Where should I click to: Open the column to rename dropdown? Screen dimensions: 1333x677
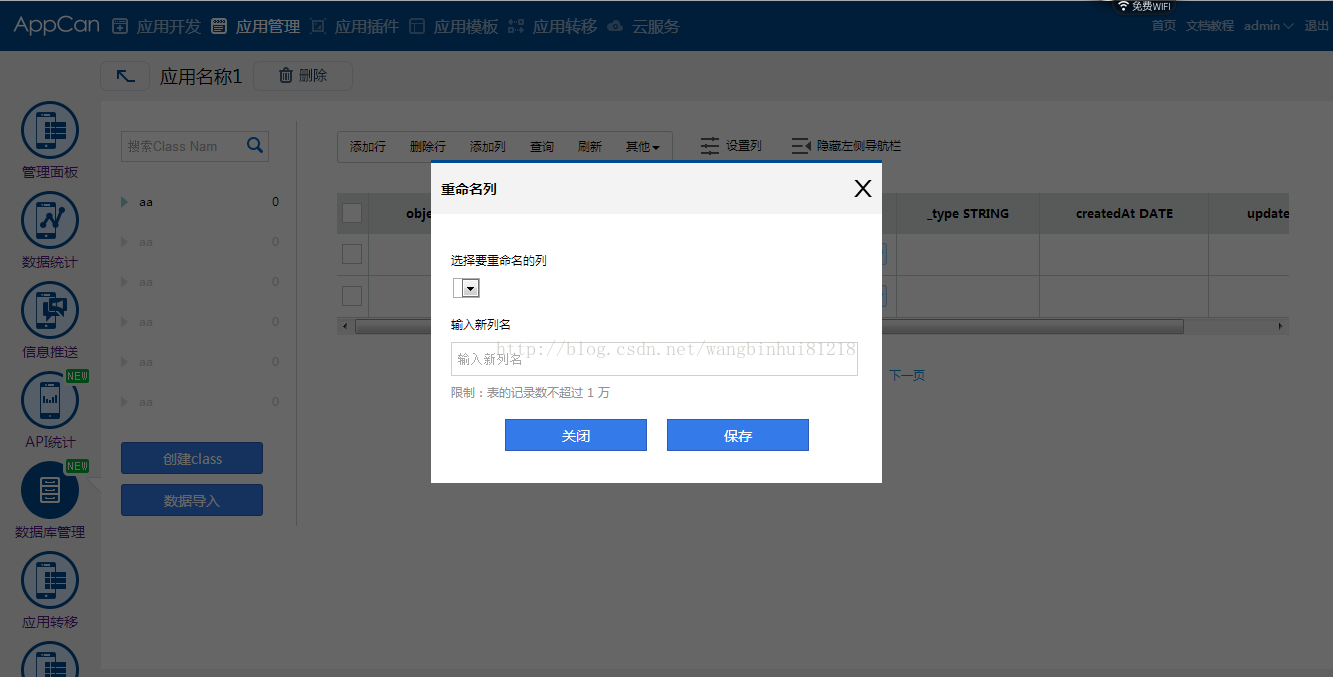tap(466, 288)
